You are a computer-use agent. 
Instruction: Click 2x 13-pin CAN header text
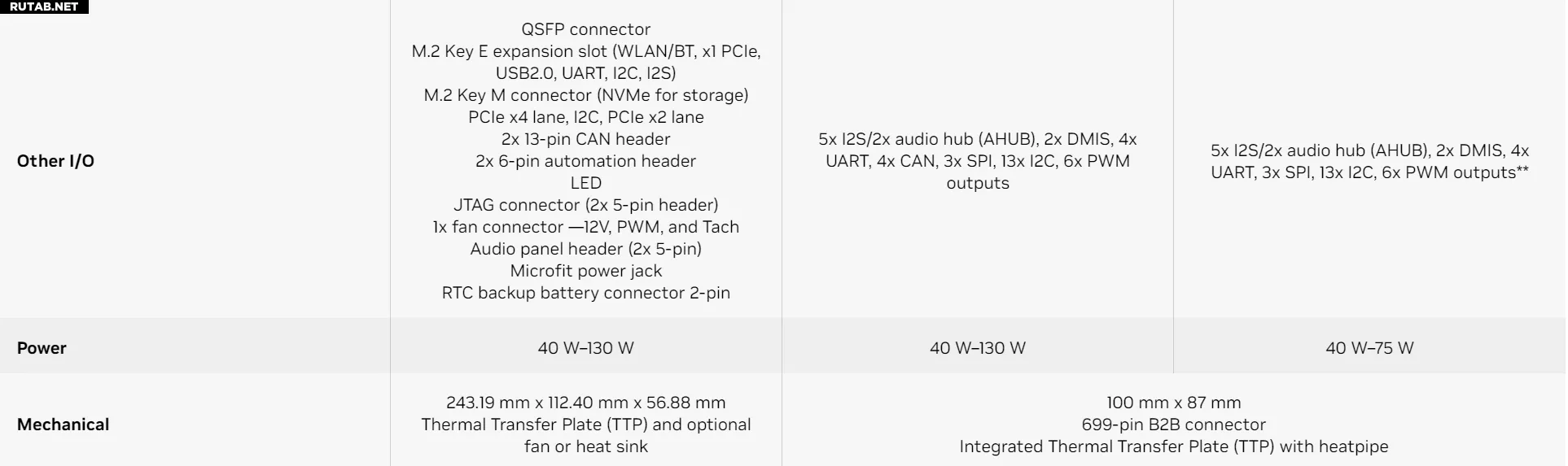[x=586, y=139]
